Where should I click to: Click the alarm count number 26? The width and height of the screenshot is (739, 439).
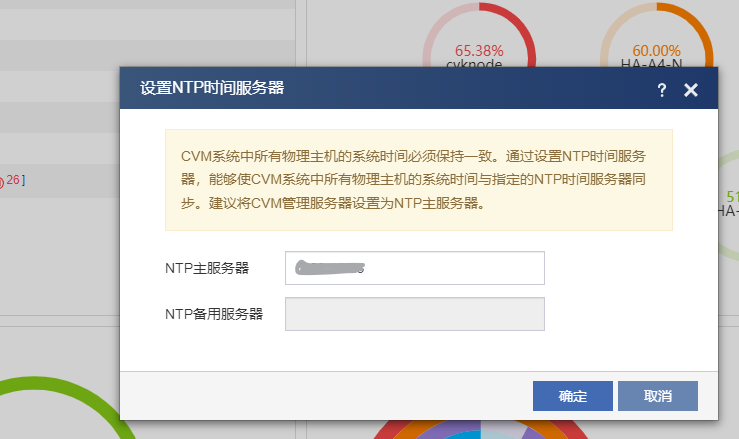tap(13, 181)
